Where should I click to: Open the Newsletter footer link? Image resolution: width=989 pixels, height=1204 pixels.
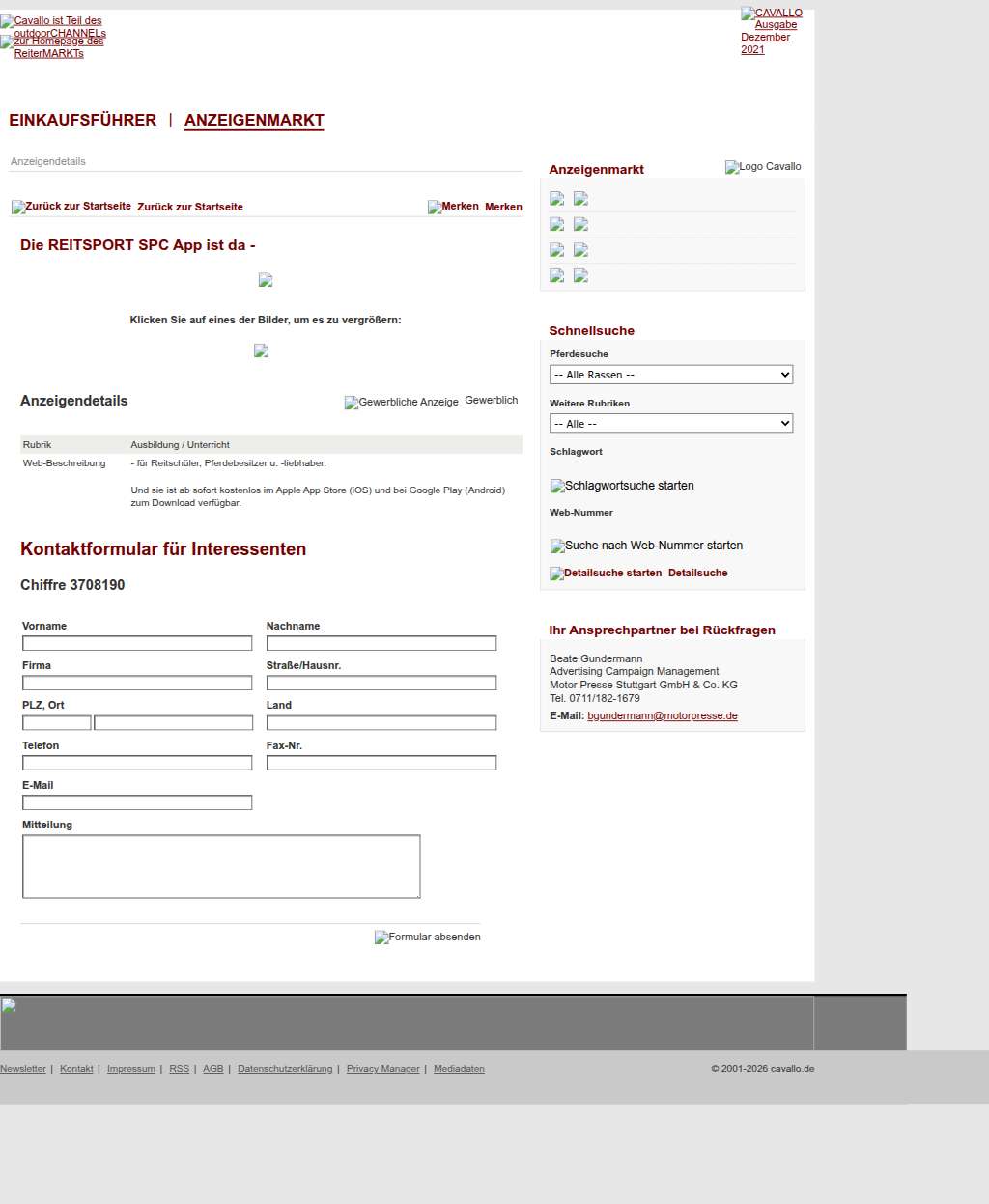coord(23,1069)
